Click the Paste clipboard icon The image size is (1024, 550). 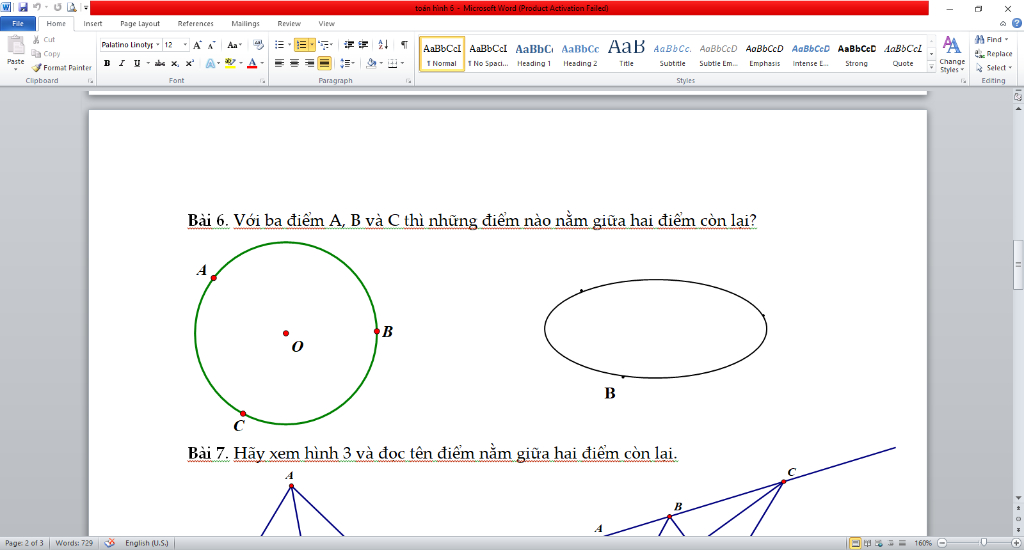pyautogui.click(x=16, y=46)
